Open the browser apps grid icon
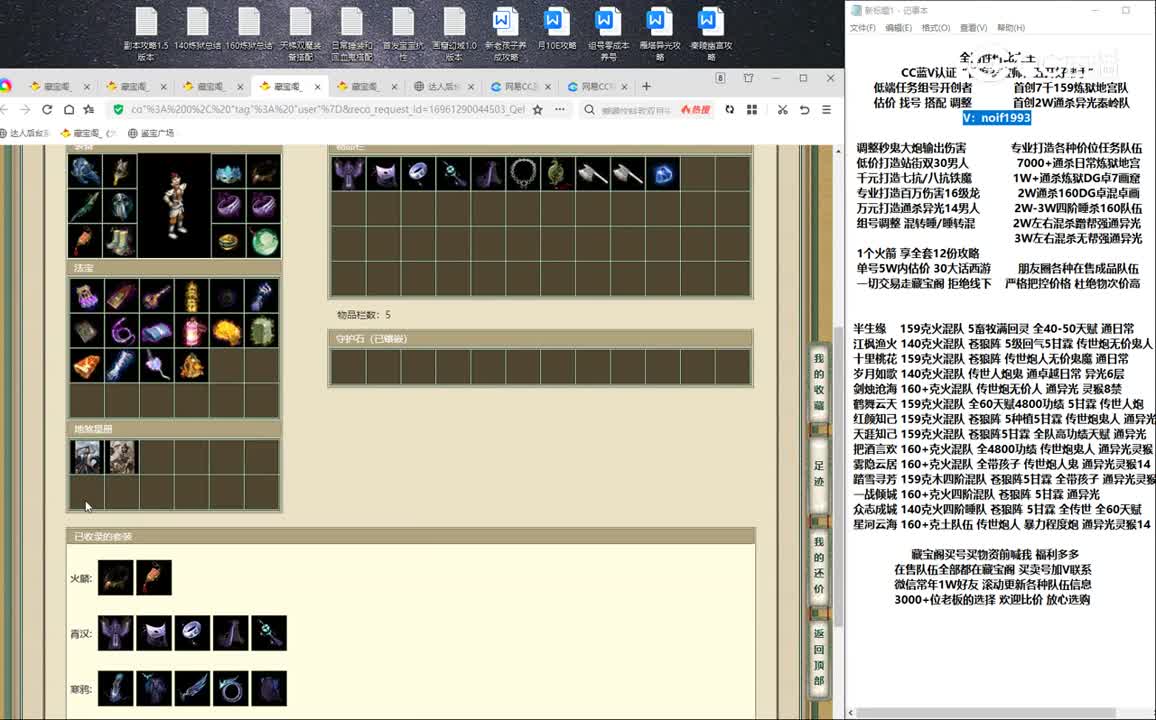The height and width of the screenshot is (720, 1156). (752, 109)
